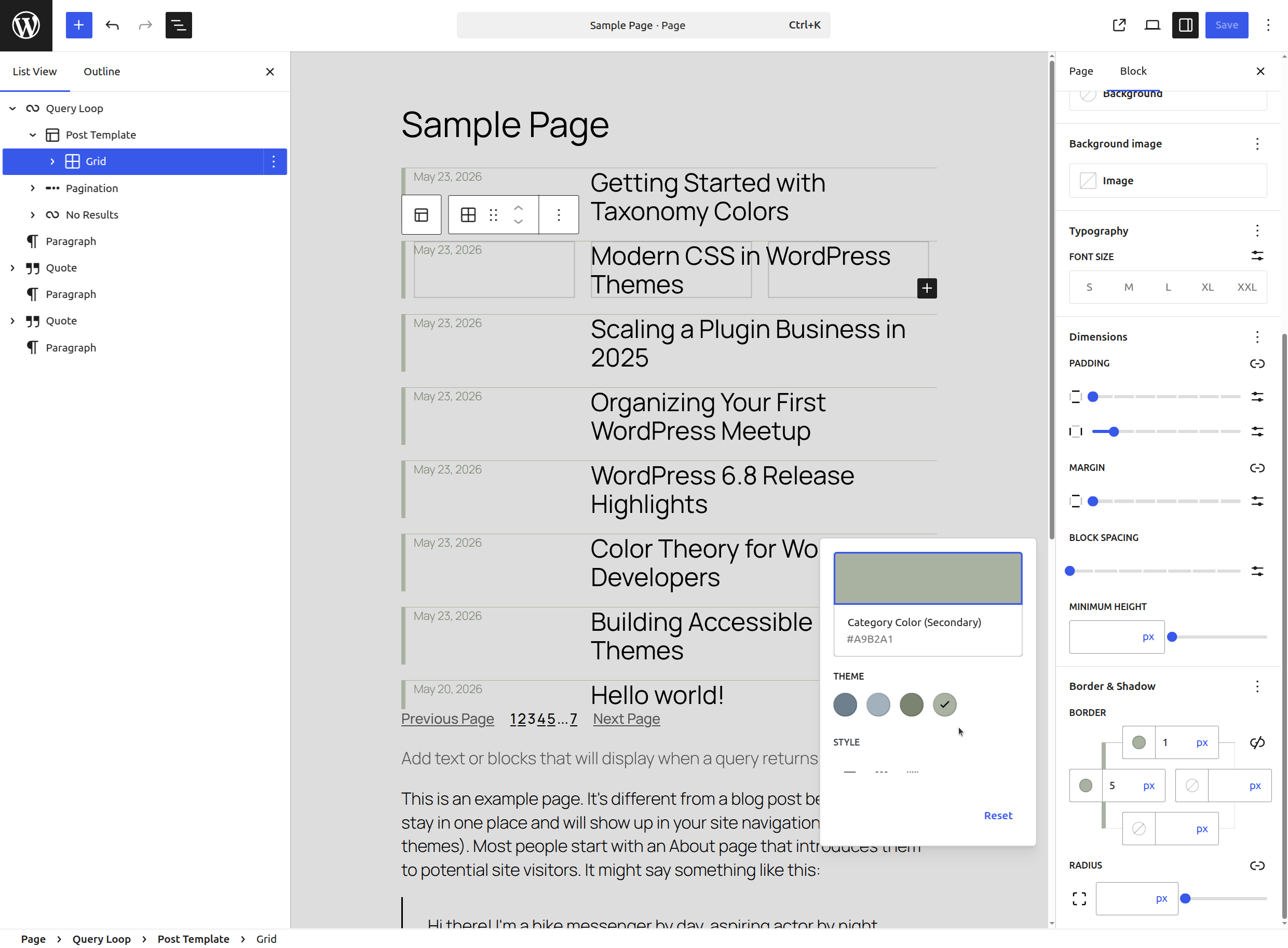The height and width of the screenshot is (948, 1288).
Task: Click the Radius input field
Action: click(1136, 899)
